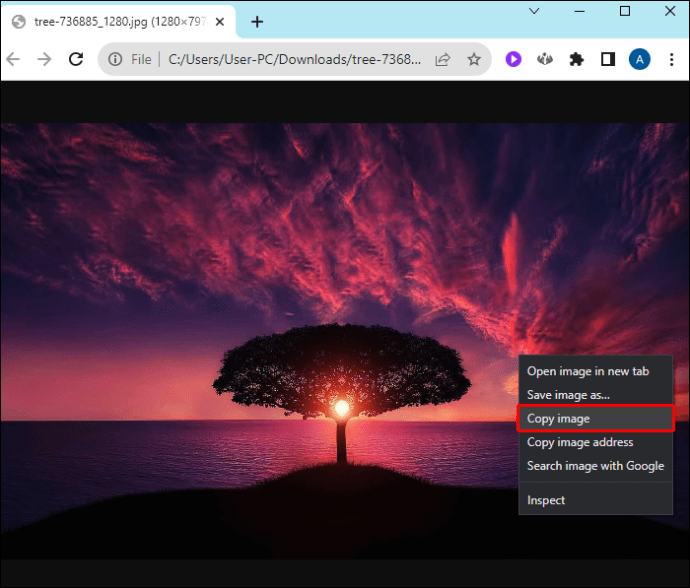The height and width of the screenshot is (588, 690).
Task: Select the tree-736885_1280.jpg tab
Action: 118,22
